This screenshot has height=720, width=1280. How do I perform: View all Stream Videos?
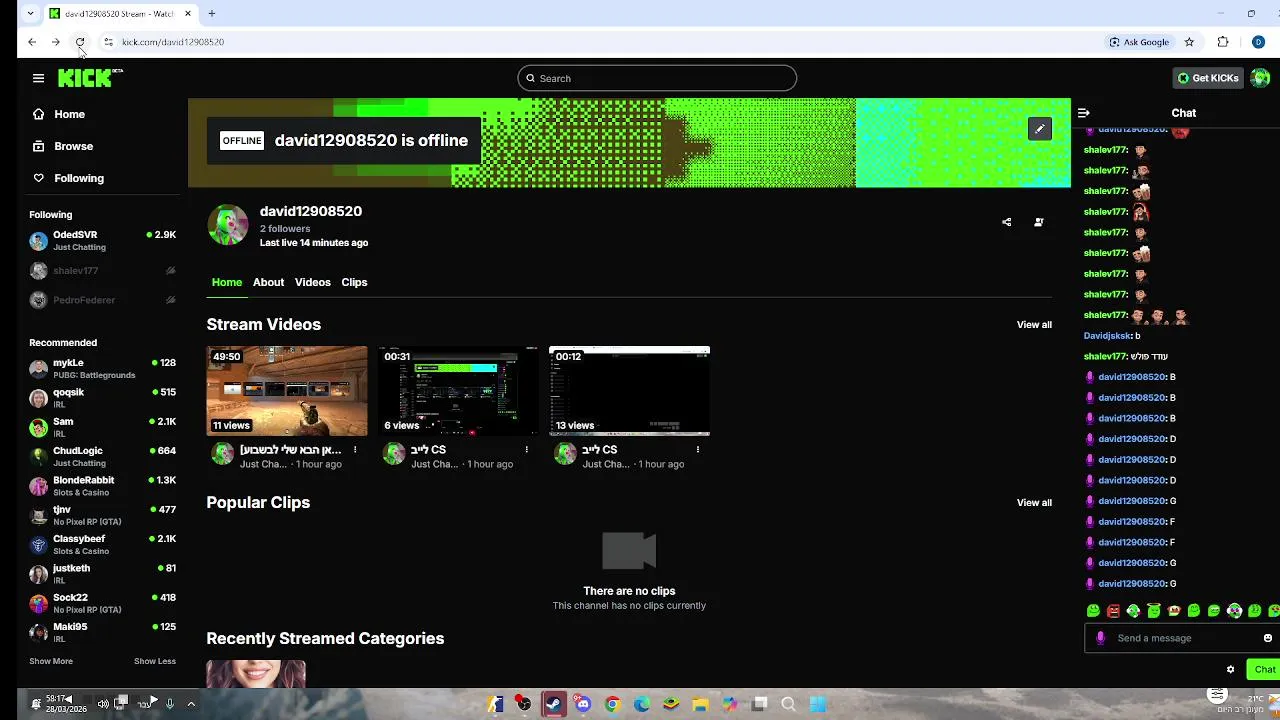[1034, 325]
